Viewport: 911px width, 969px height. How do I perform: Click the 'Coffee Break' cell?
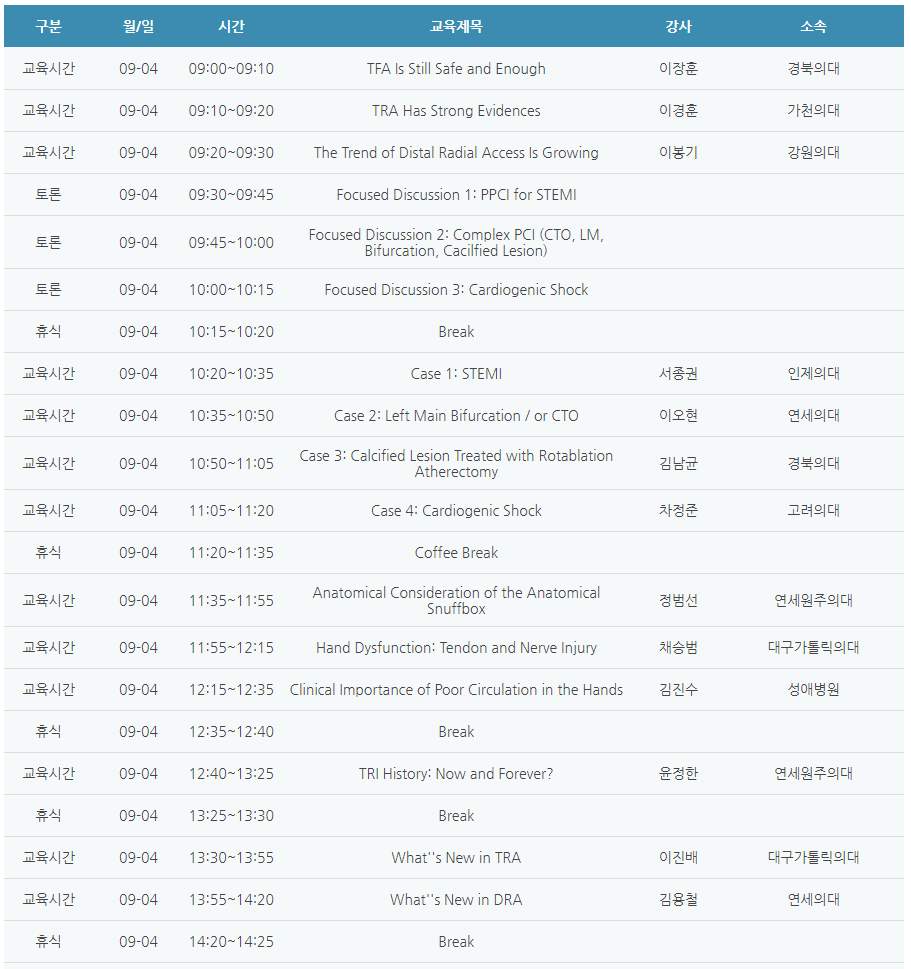tap(456, 553)
